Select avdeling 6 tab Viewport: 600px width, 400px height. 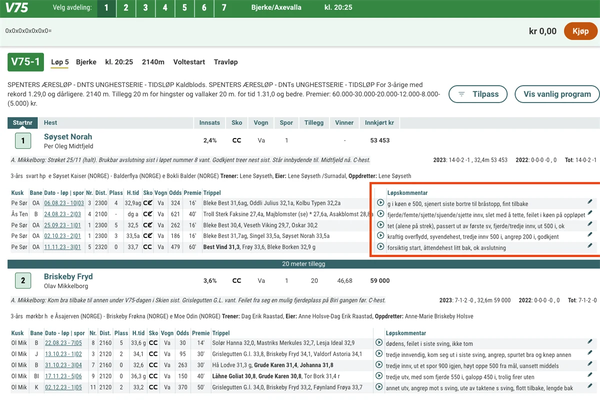[x=204, y=8]
